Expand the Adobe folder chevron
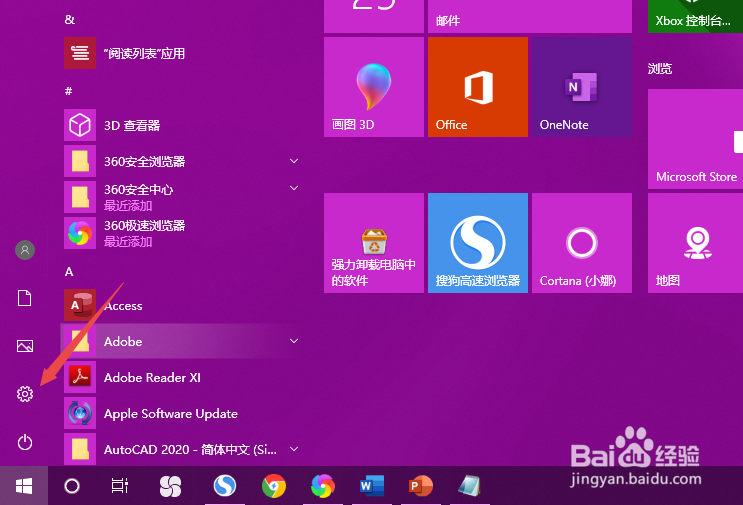This screenshot has height=505, width=743. point(294,341)
